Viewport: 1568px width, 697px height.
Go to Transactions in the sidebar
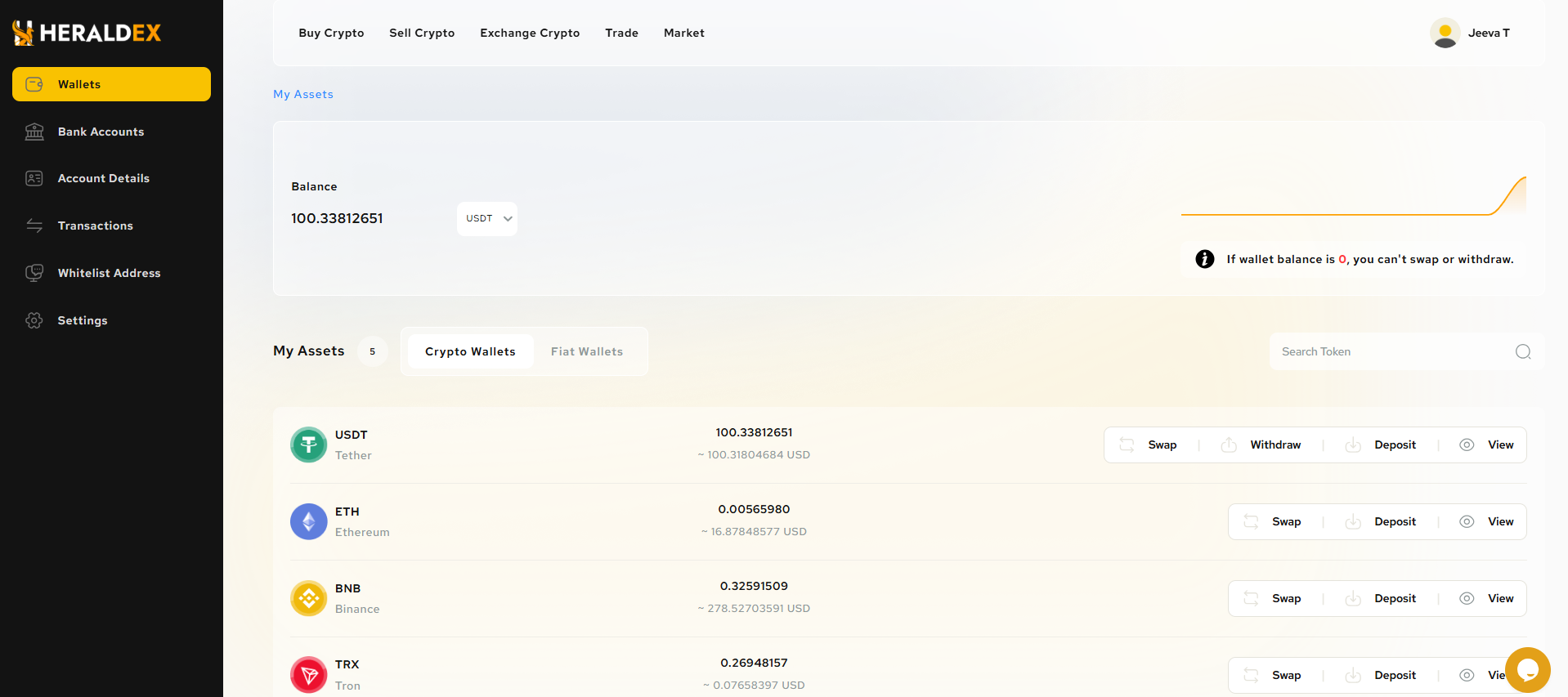pyautogui.click(x=95, y=226)
